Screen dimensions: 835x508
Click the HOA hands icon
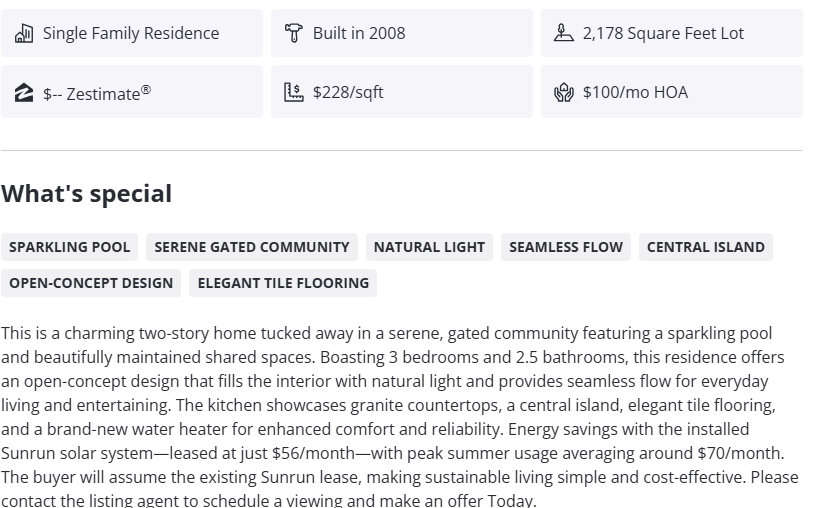pyautogui.click(x=563, y=93)
